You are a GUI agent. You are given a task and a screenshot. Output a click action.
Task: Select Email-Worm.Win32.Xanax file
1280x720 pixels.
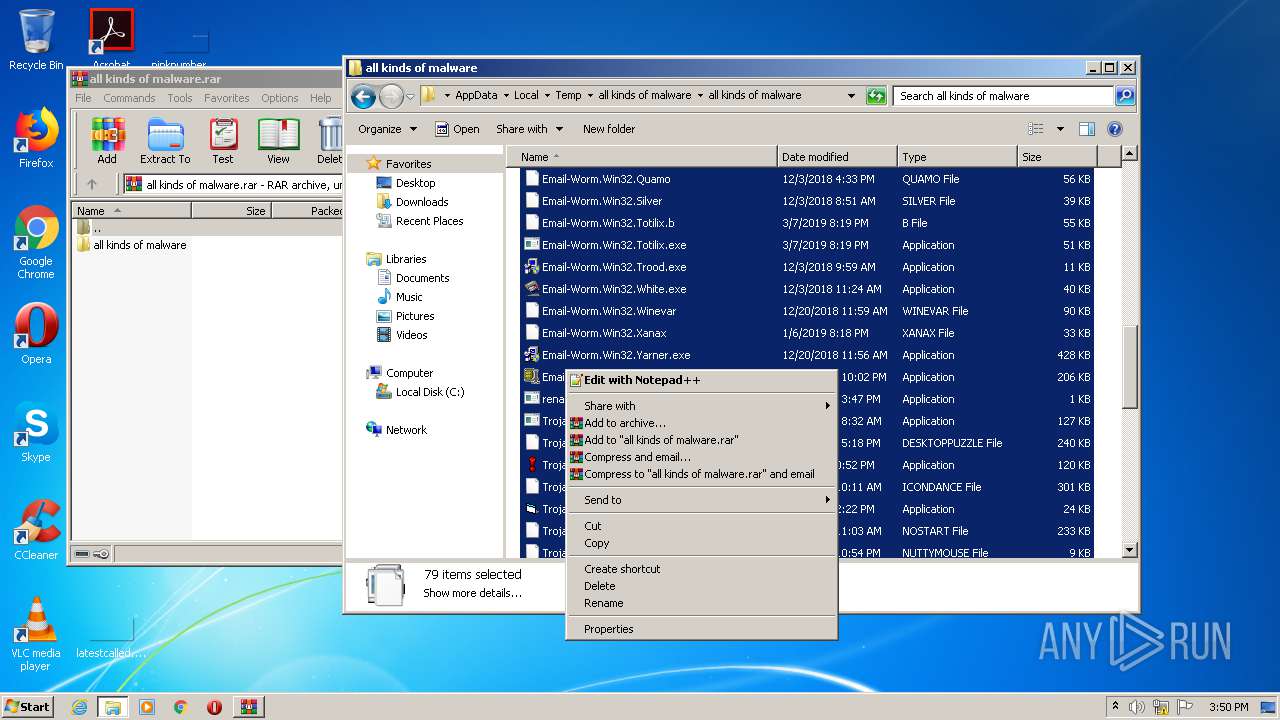[808, 333]
